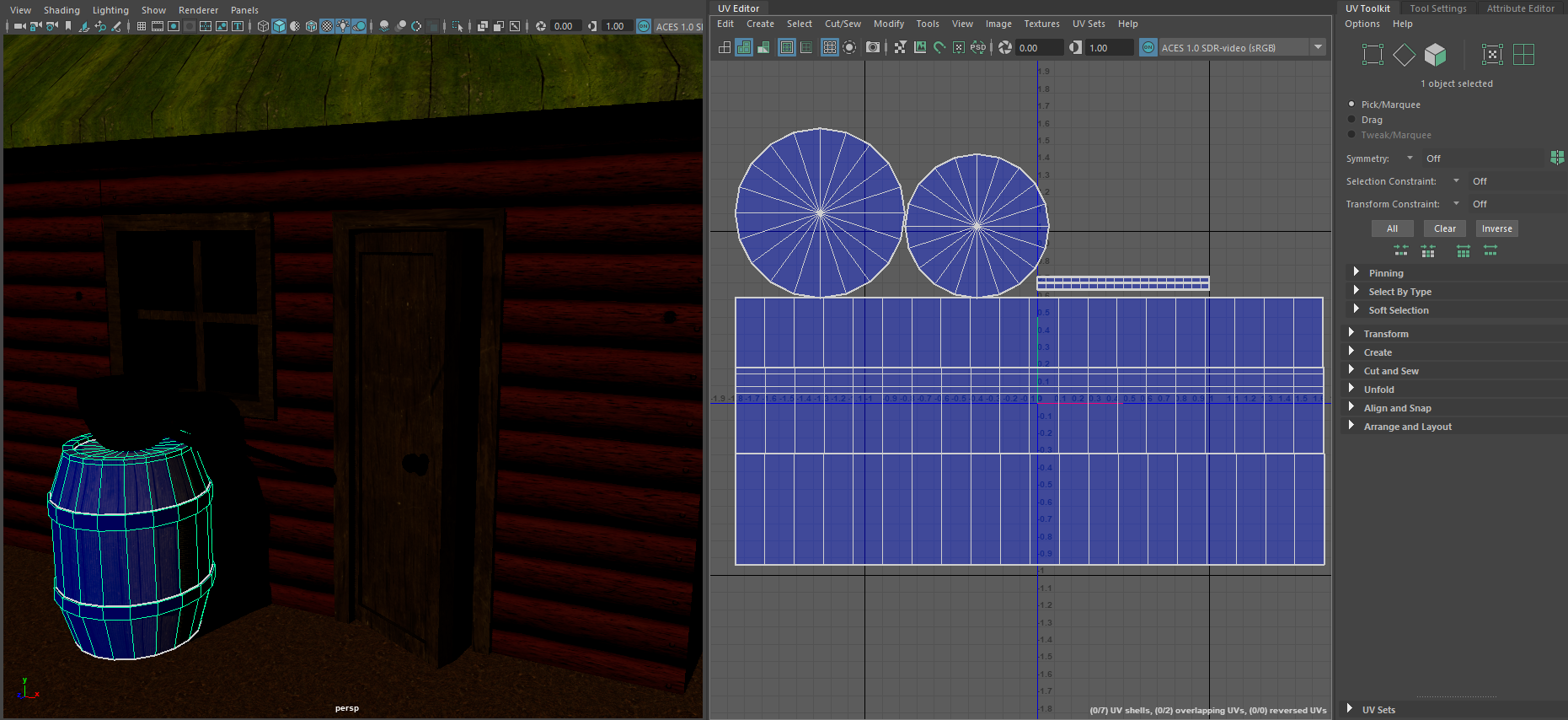Viewport: 1568px width, 720px height.
Task: Click the PSD network update icon
Action: click(x=977, y=48)
